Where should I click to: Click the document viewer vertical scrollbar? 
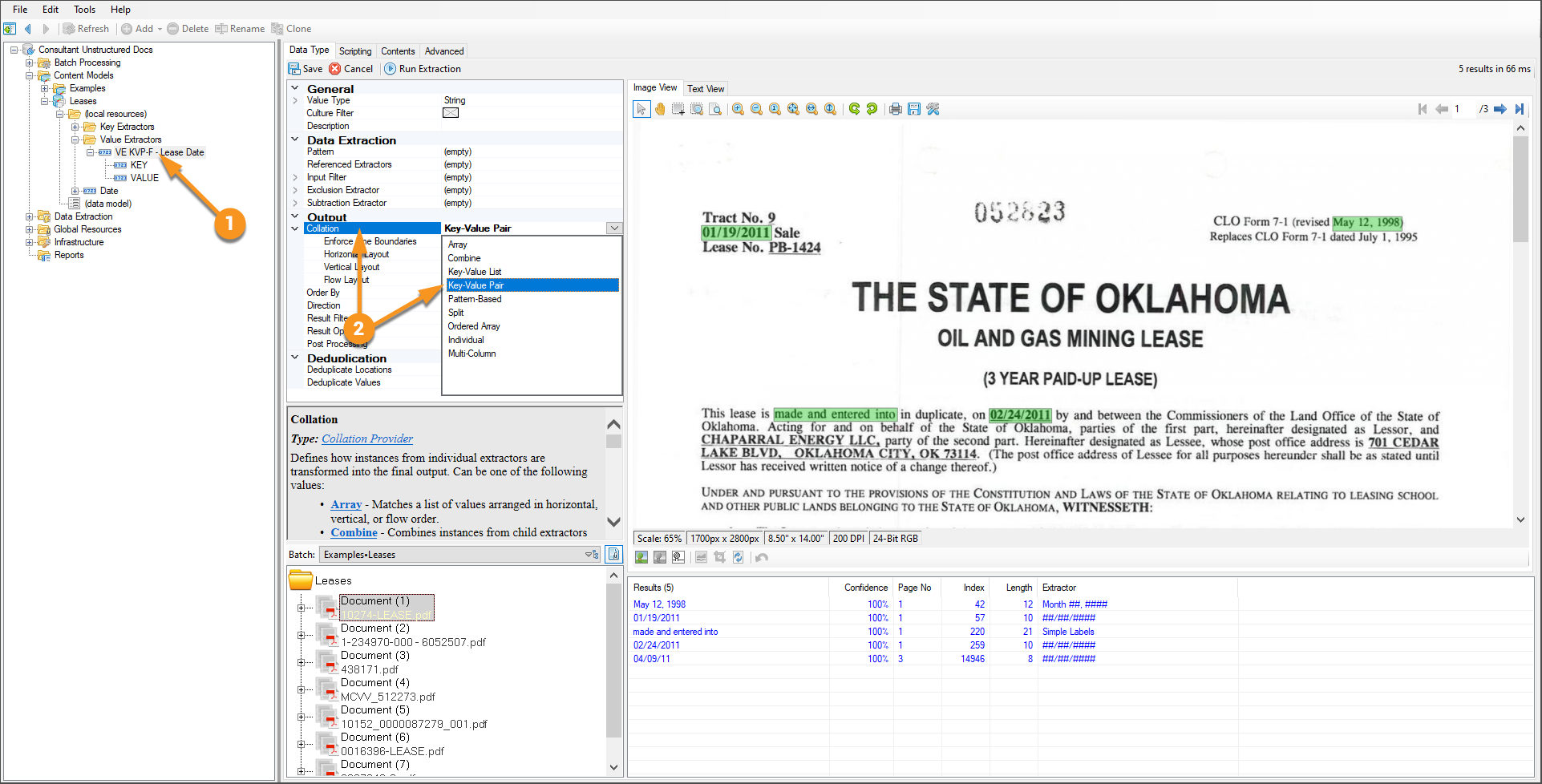[1520, 321]
